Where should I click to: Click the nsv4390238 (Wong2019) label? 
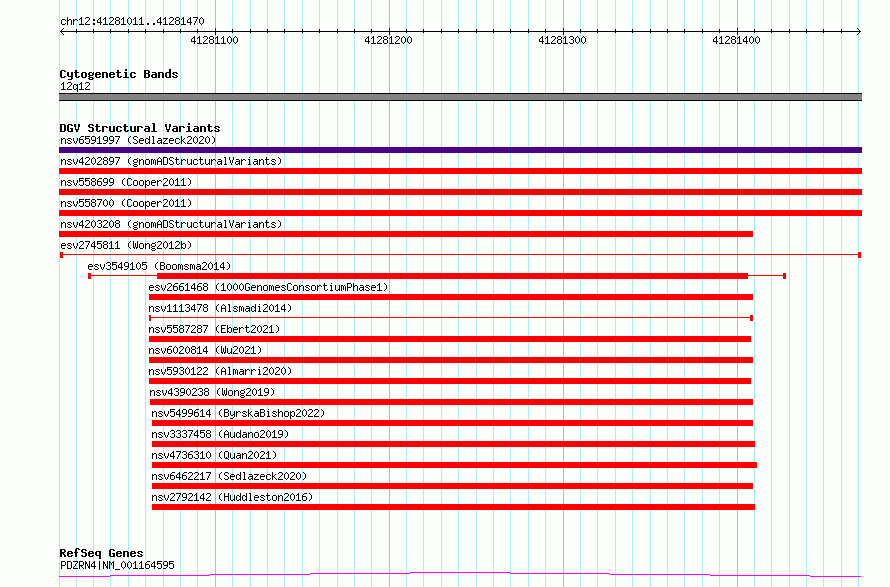pyautogui.click(x=212, y=392)
